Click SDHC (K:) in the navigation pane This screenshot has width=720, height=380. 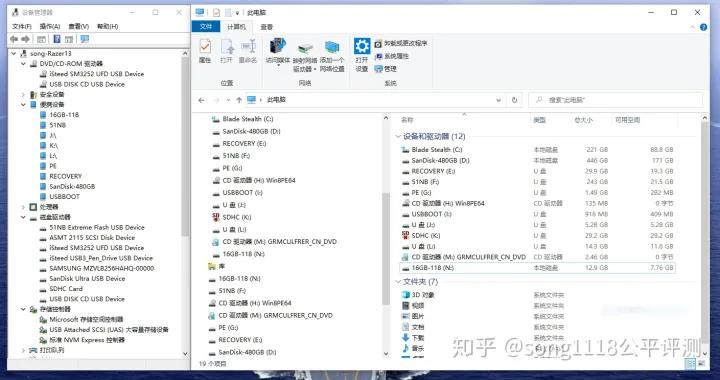click(x=236, y=217)
